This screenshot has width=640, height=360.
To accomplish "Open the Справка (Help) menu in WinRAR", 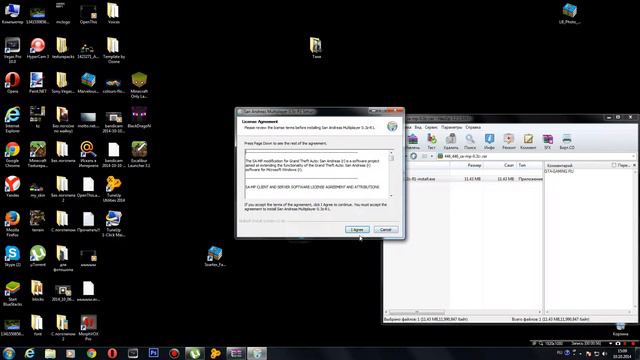I will [x=473, y=127].
